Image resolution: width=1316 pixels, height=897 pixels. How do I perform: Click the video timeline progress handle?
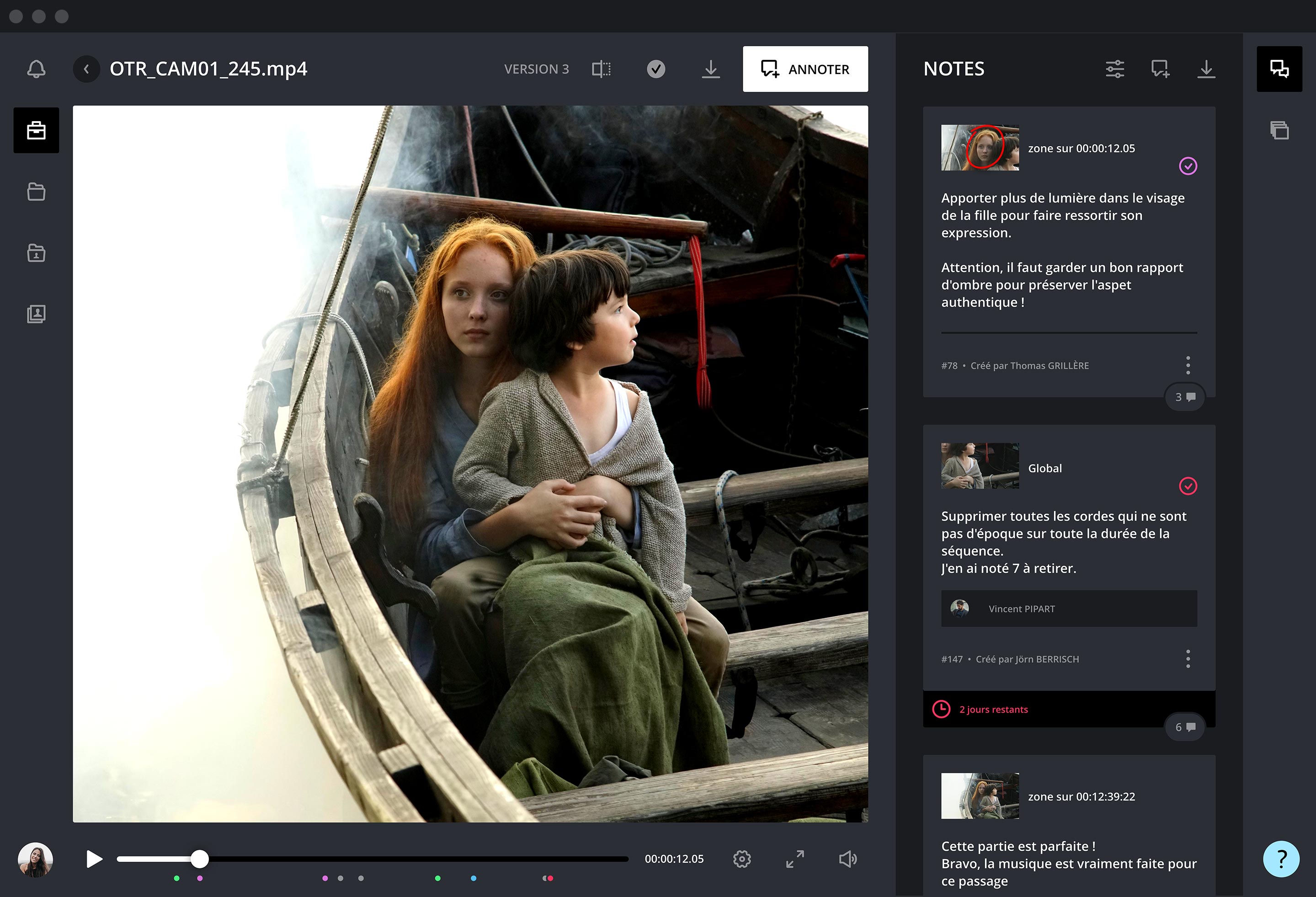199,859
